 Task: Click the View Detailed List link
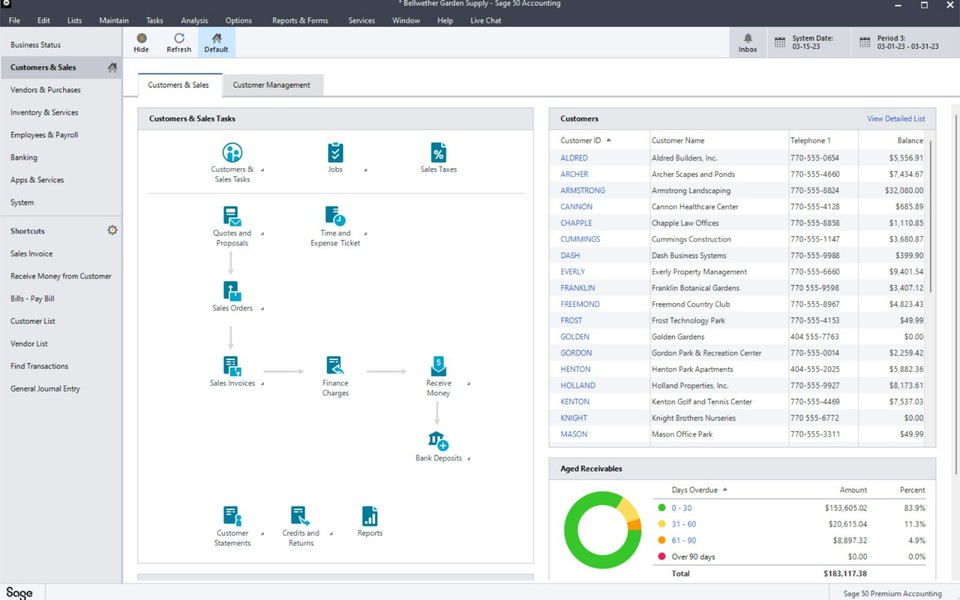click(895, 118)
